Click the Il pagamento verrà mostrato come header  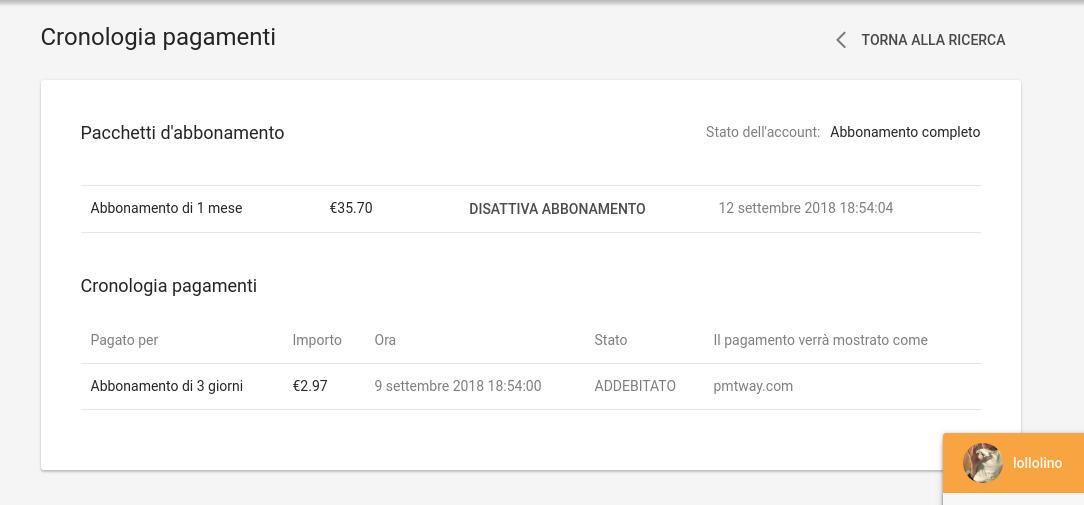point(820,340)
